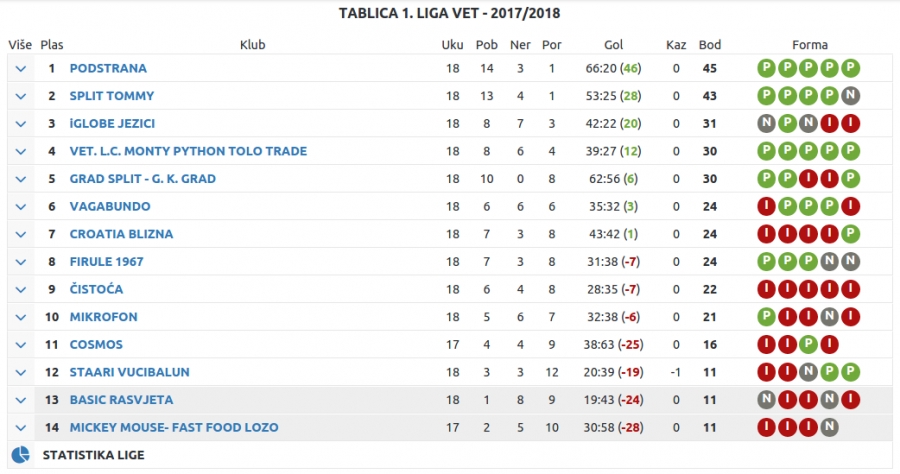
Task: Click Mickey Mouse's gray N form badge
Action: (x=829, y=428)
